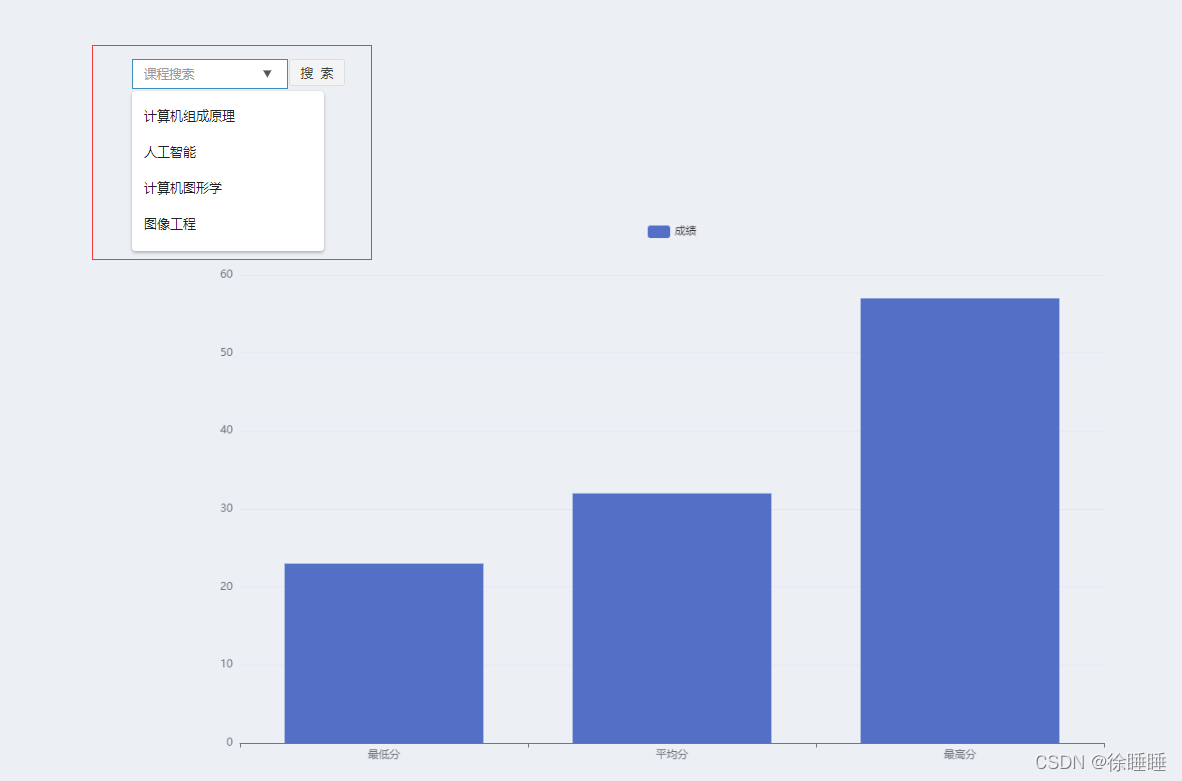Click the 最低分 axis label
This screenshot has width=1182, height=781.
click(x=384, y=755)
